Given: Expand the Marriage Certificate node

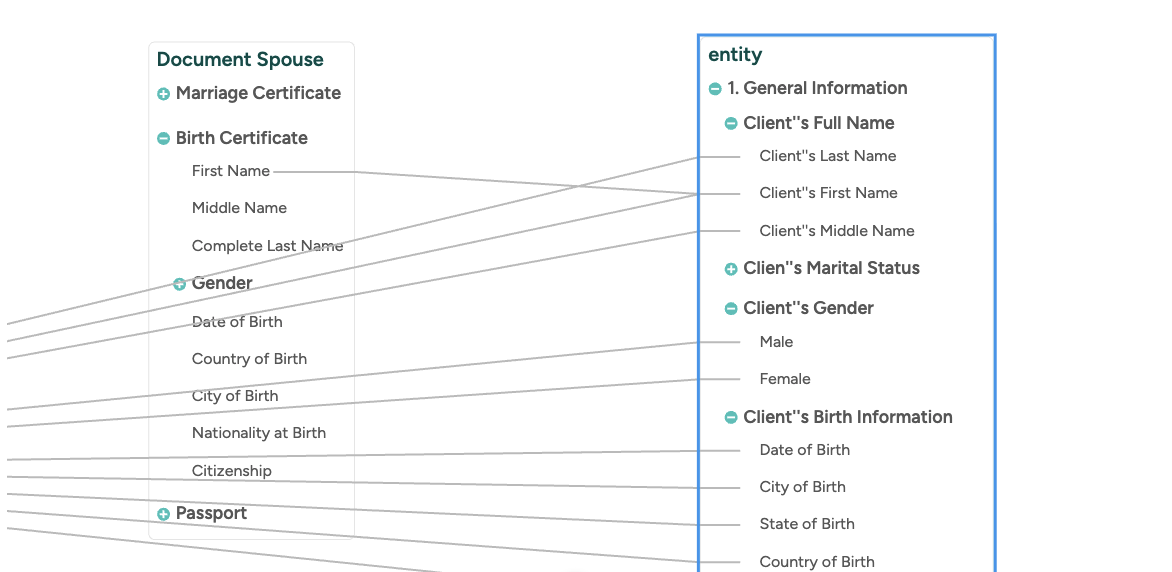Looking at the screenshot, I should pyautogui.click(x=163, y=94).
